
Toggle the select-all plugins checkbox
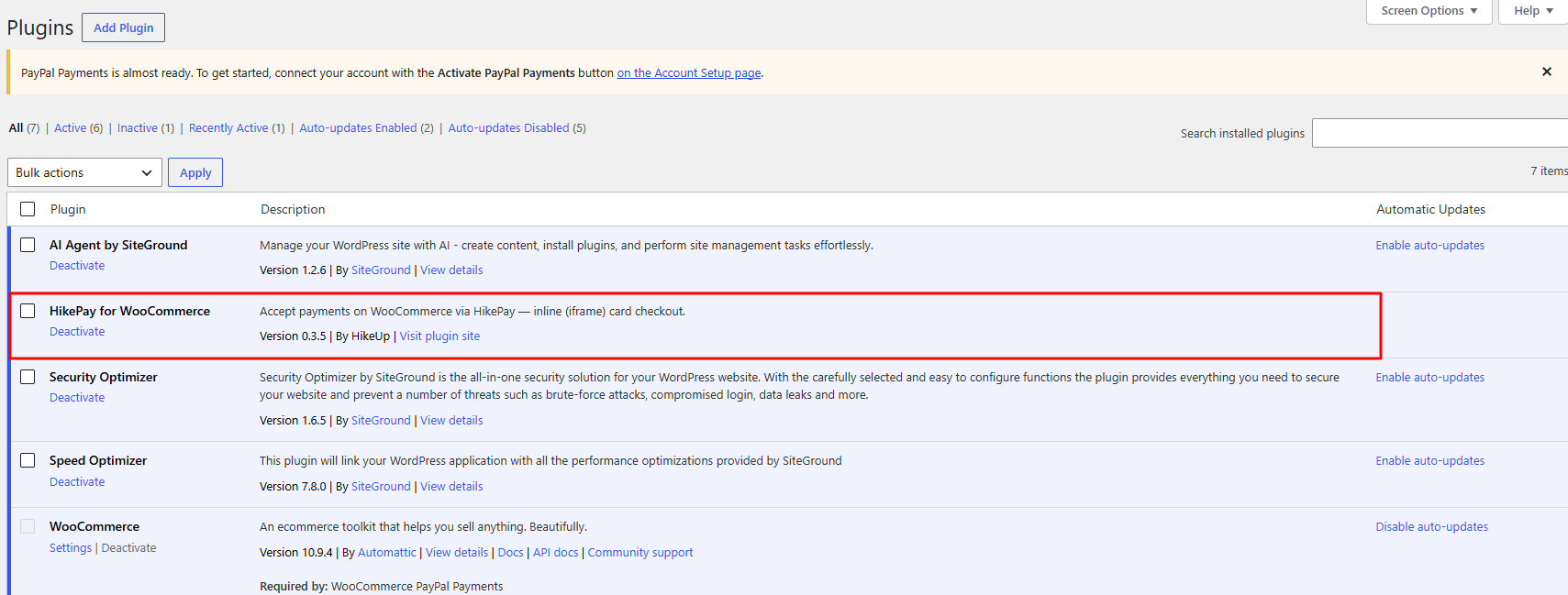(x=28, y=209)
